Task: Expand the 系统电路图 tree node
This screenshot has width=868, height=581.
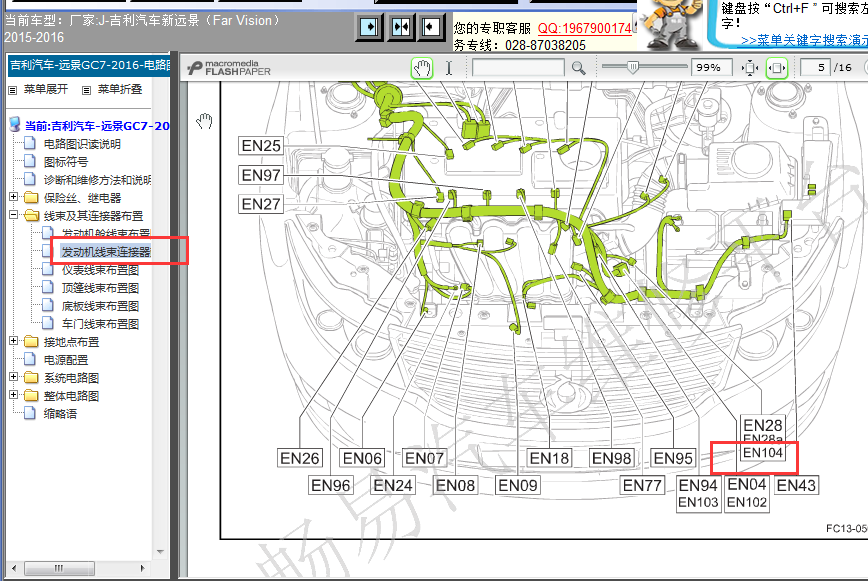Action: (x=13, y=377)
